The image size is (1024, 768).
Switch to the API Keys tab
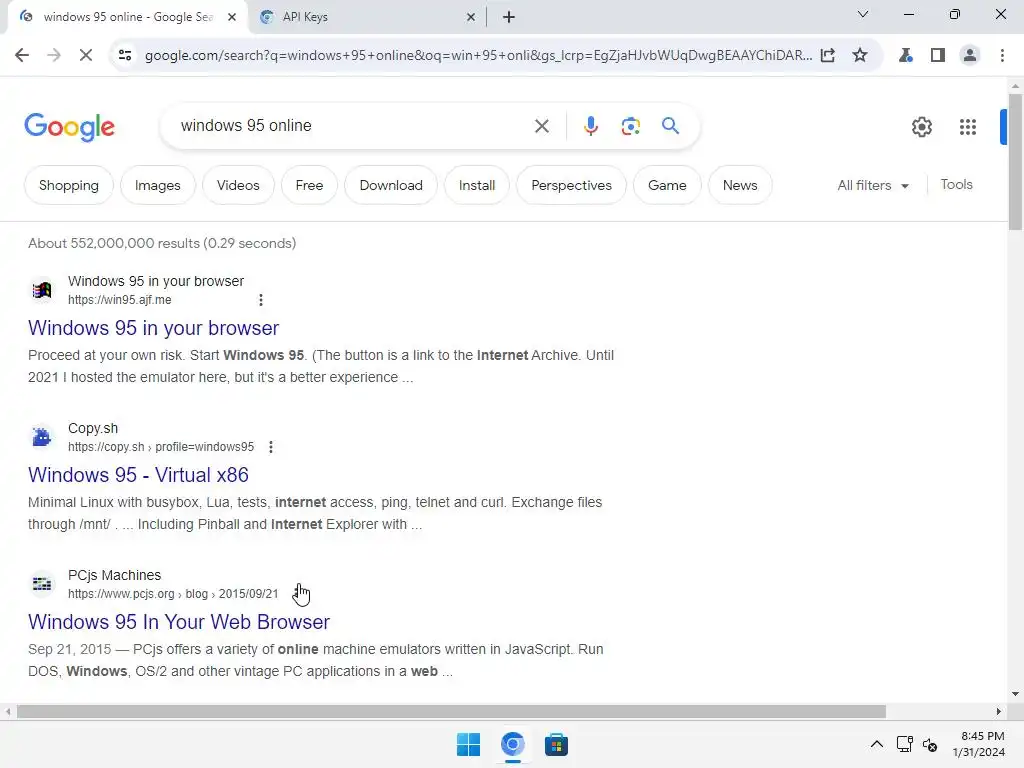click(x=366, y=17)
